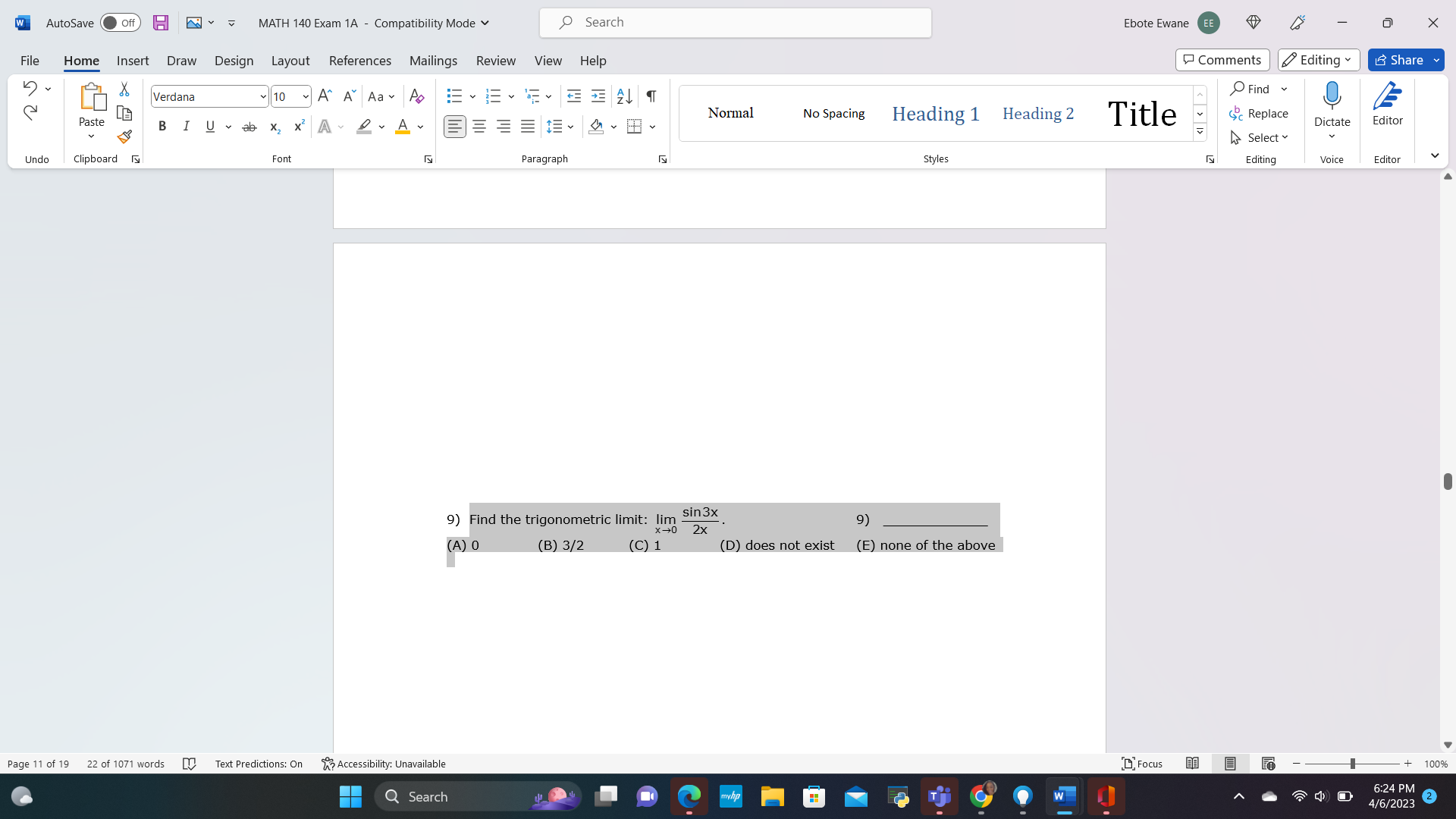Apply the Heading 1 style
Screen dimensions: 1456x819
point(934,113)
